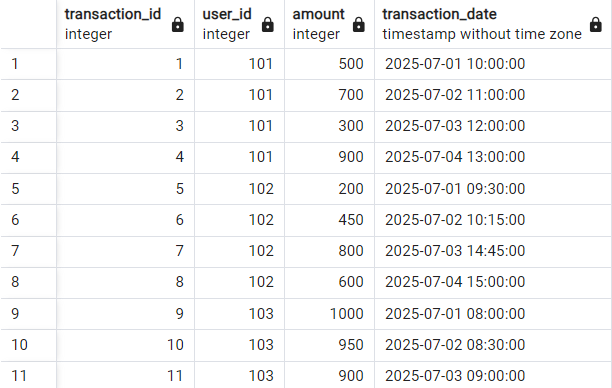Click the date cell 2025-07-04 15:00:00

[493, 283]
